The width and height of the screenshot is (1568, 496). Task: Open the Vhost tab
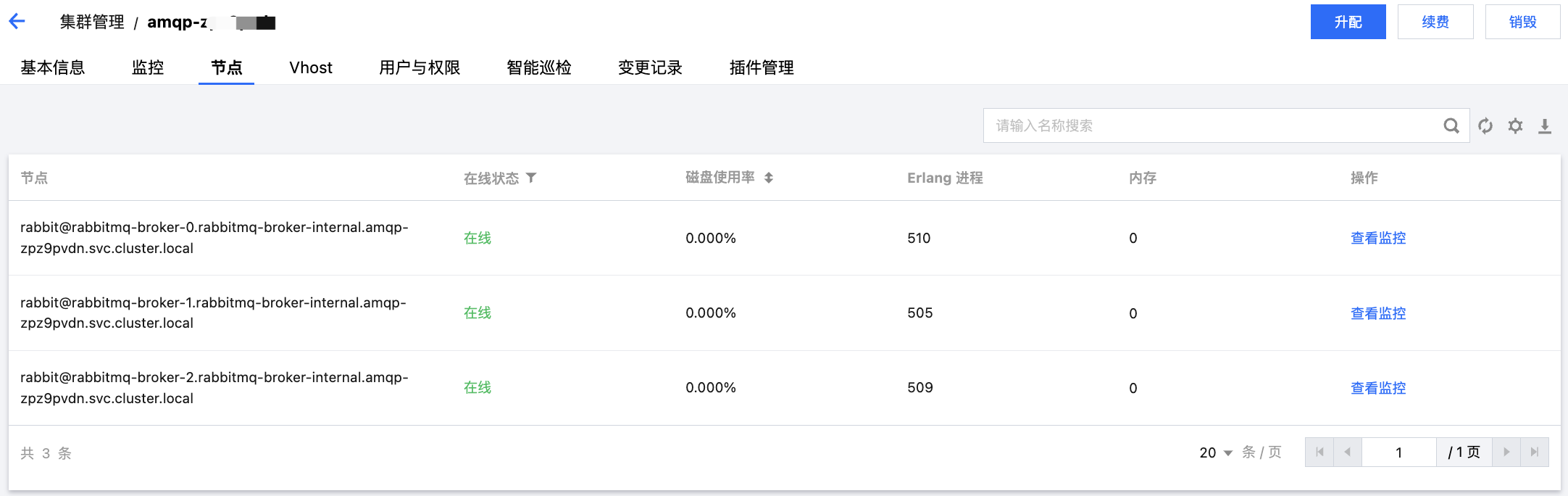(x=311, y=67)
